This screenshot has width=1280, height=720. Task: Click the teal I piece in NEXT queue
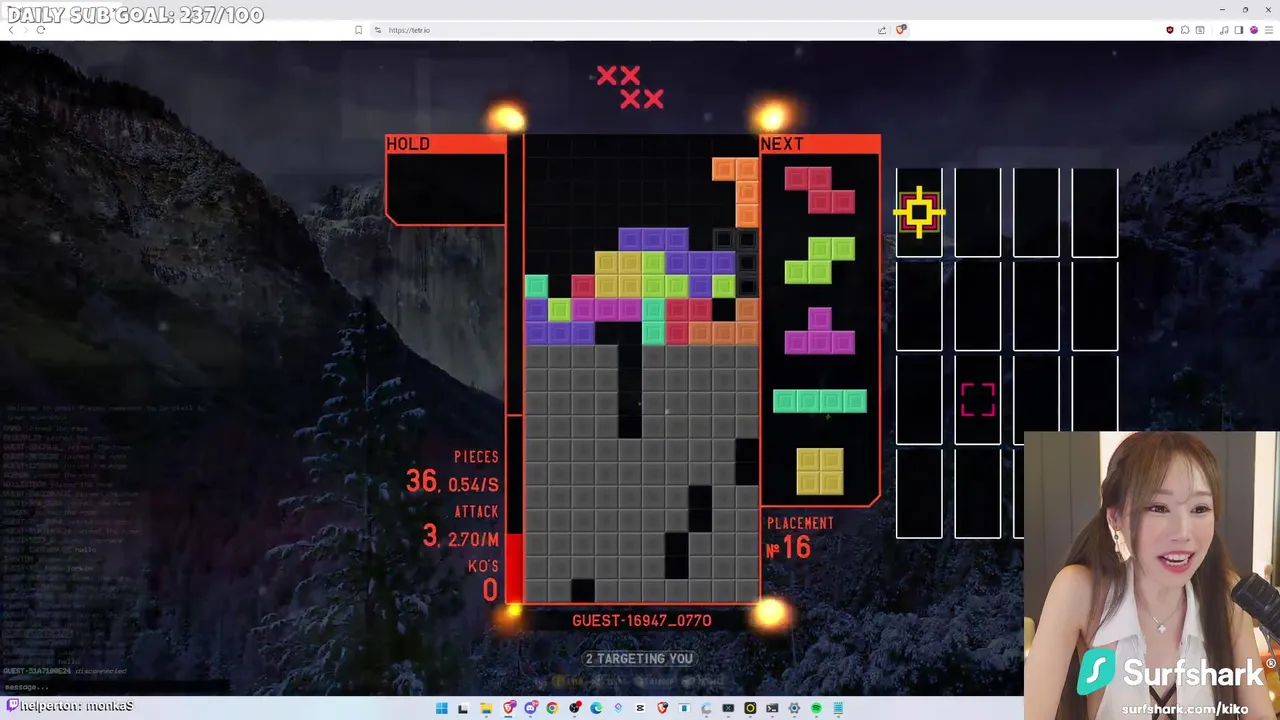pos(820,402)
